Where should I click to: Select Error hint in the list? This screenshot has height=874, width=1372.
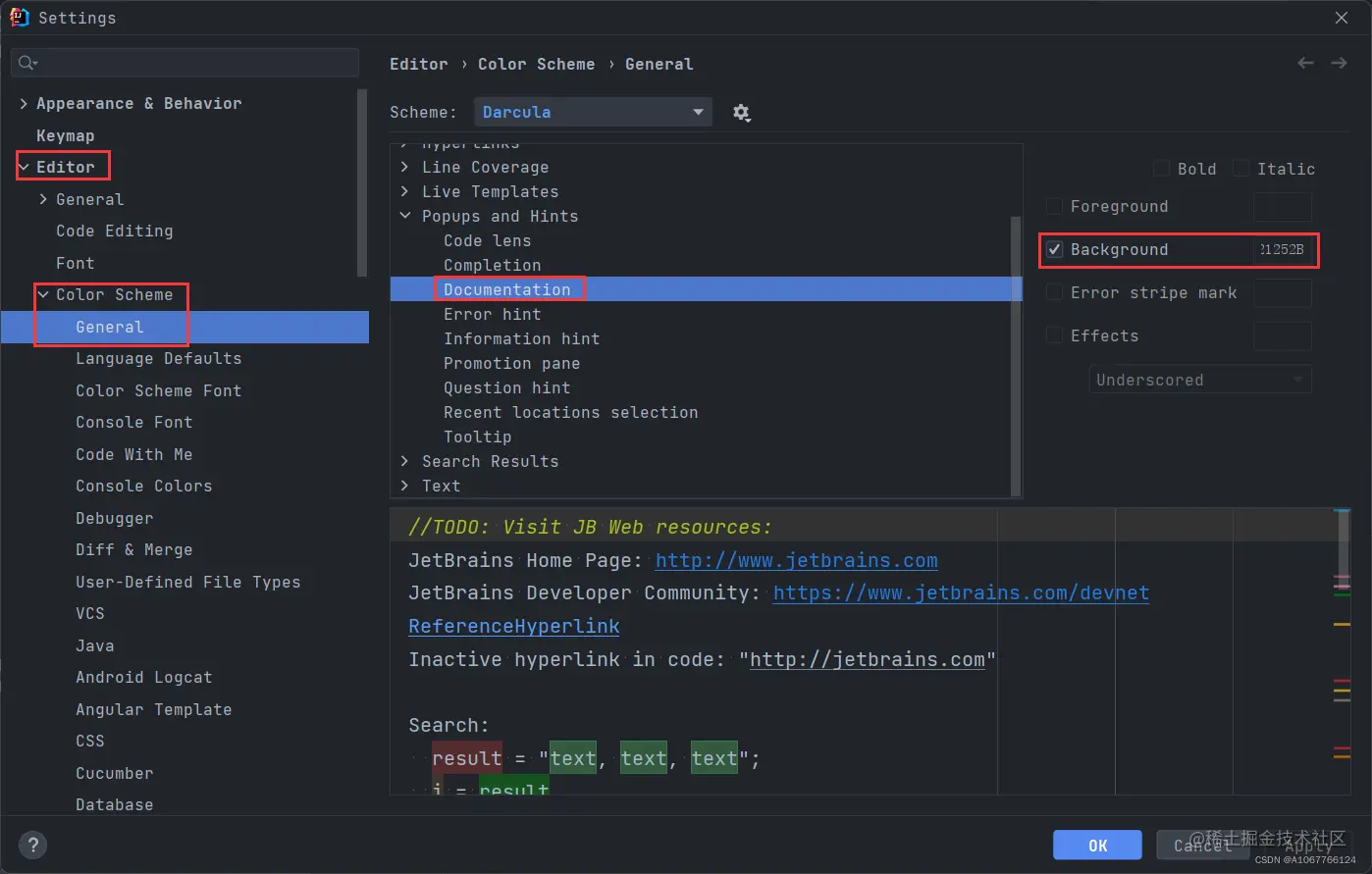493,314
